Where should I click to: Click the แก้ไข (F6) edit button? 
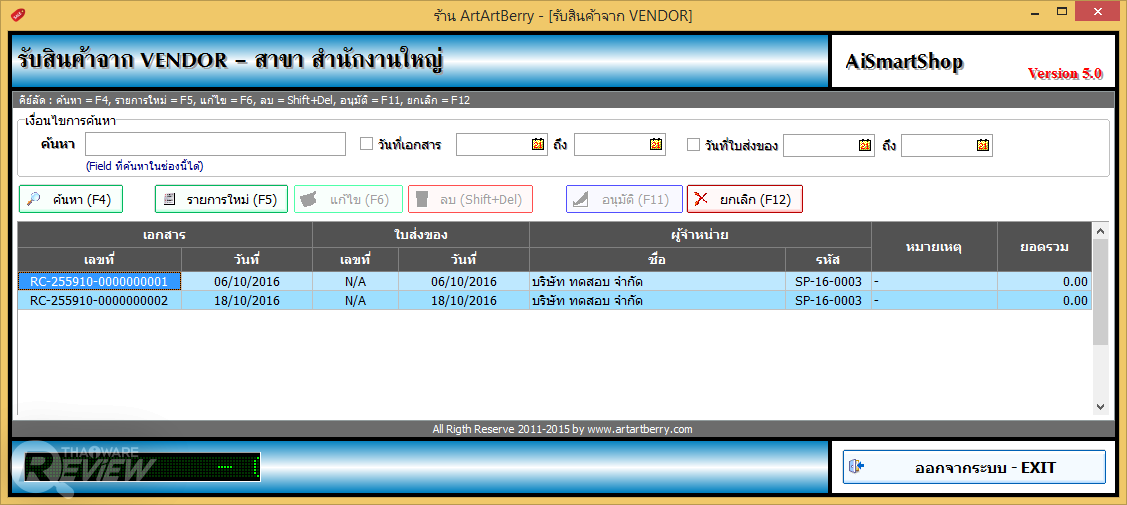pos(349,199)
